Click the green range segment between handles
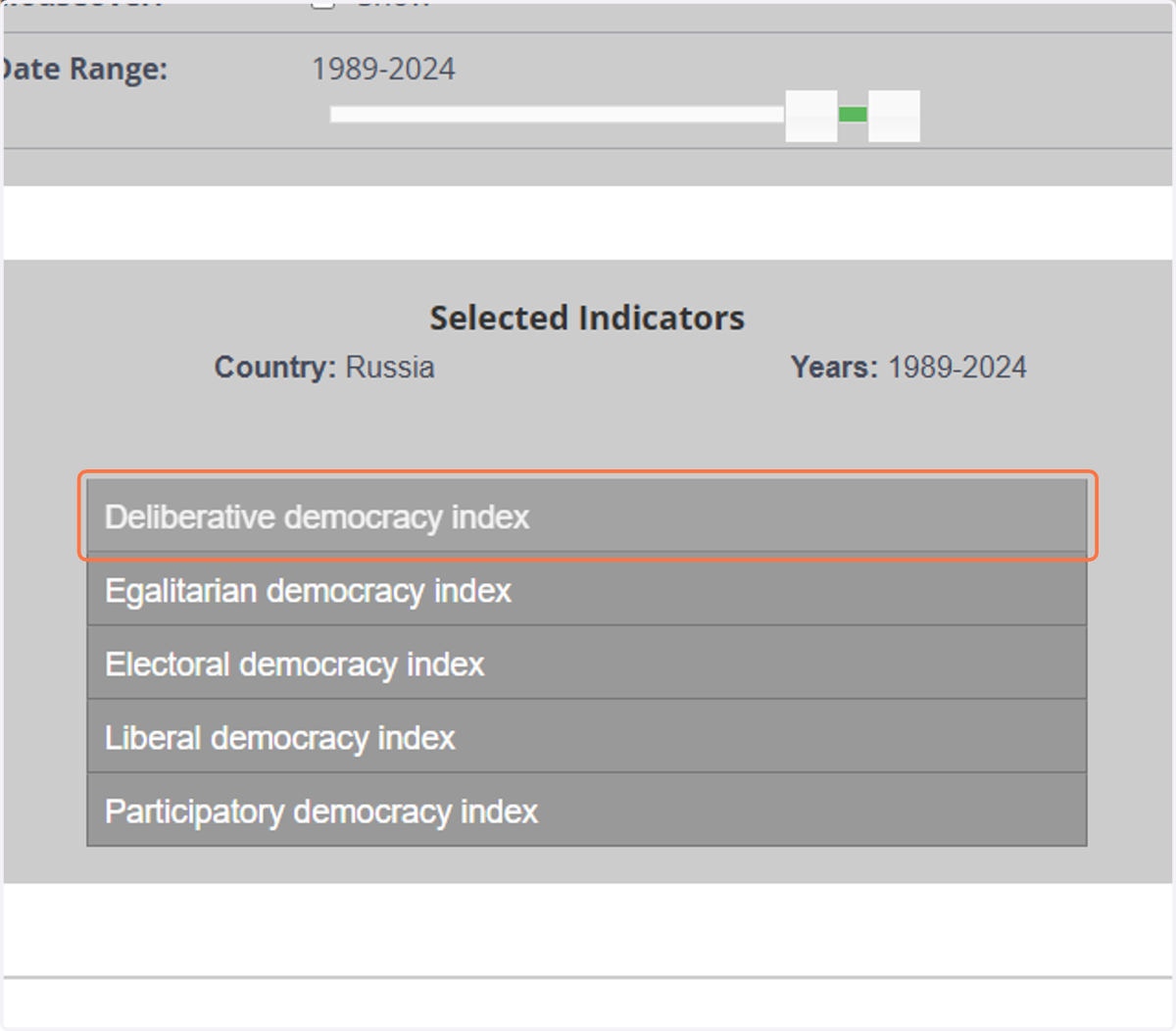This screenshot has width=1176, height=1031. tap(853, 115)
